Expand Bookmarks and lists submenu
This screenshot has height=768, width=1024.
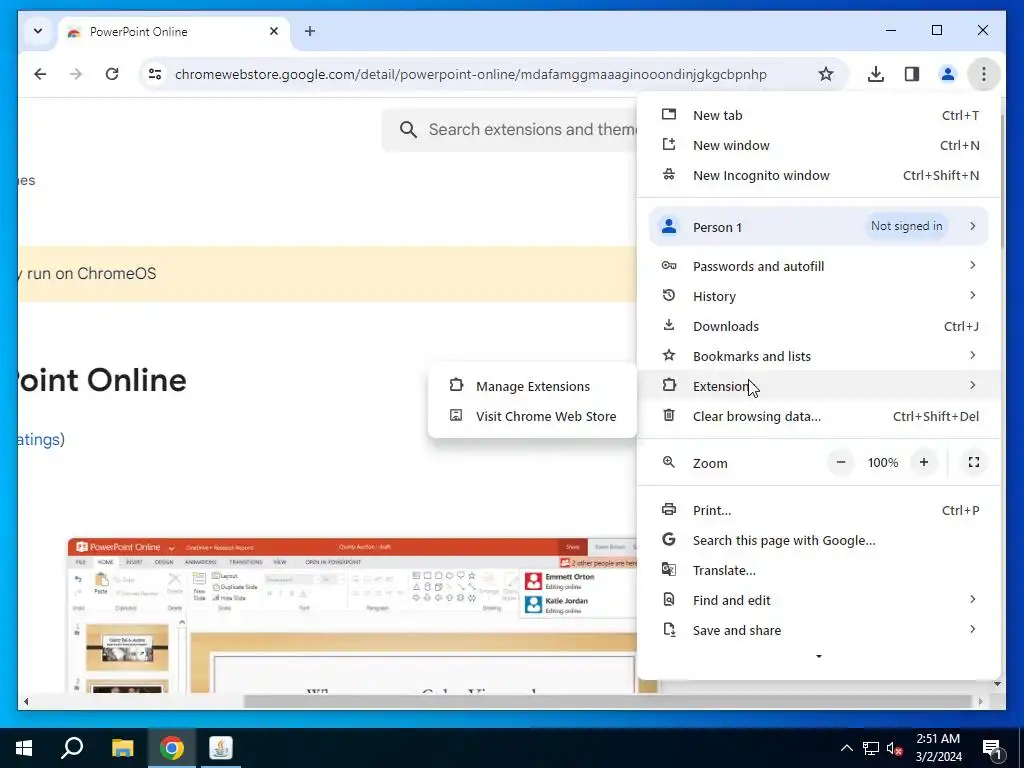(819, 356)
